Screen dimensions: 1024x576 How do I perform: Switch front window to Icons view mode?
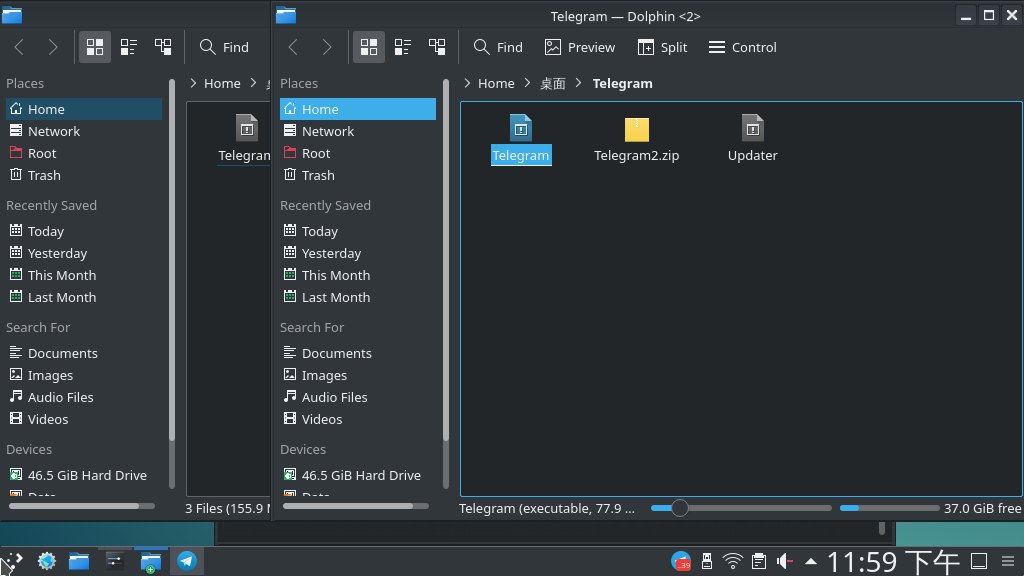click(368, 47)
